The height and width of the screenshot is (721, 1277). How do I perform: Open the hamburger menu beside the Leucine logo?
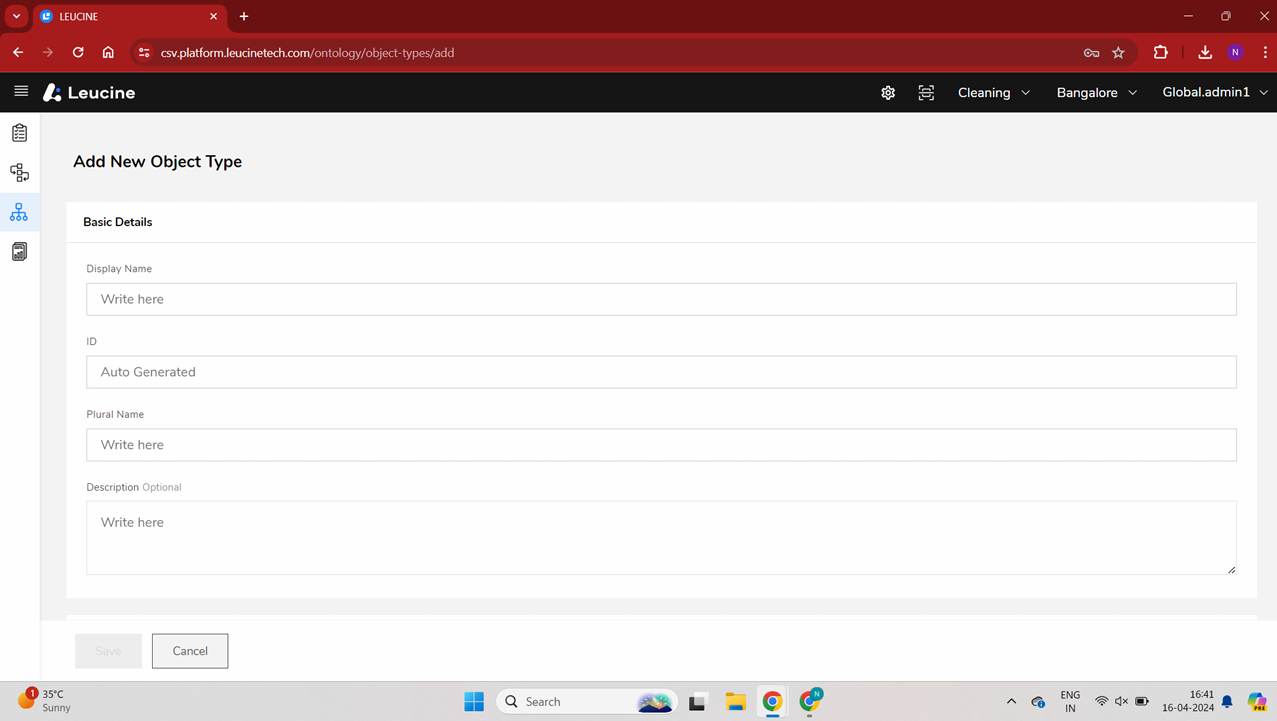21,92
